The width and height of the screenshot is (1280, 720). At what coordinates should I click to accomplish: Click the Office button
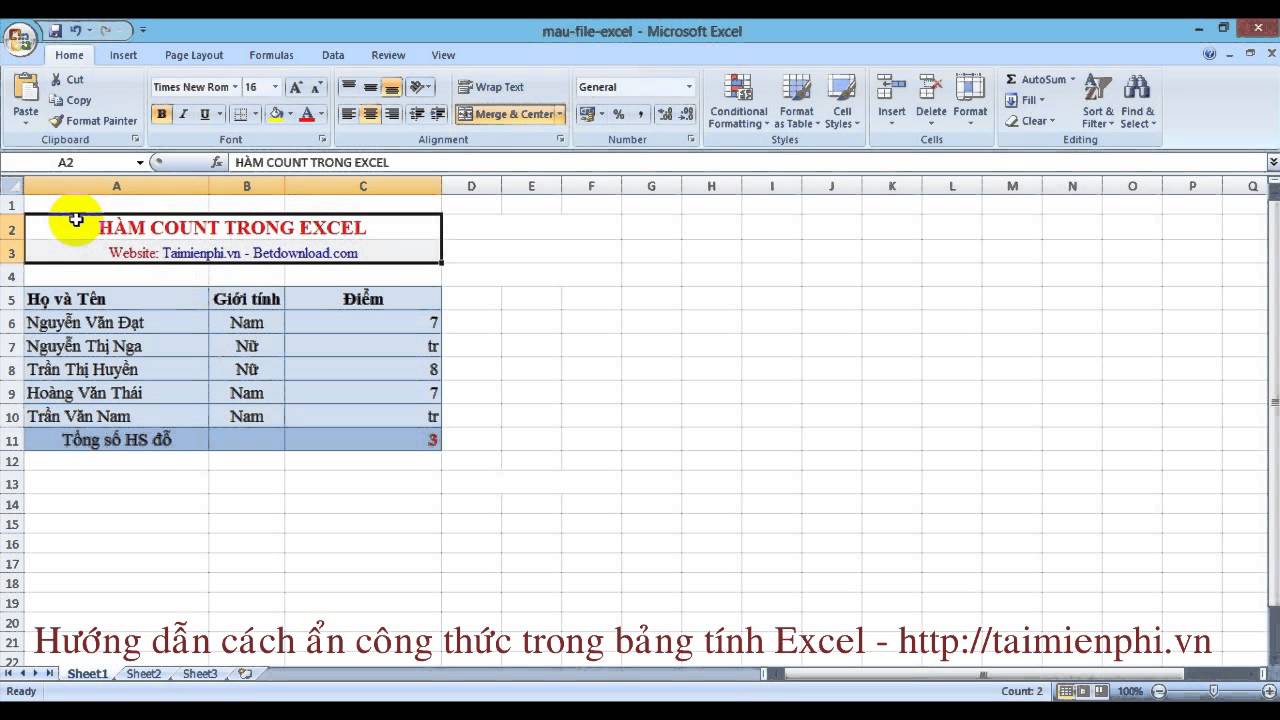(19, 40)
